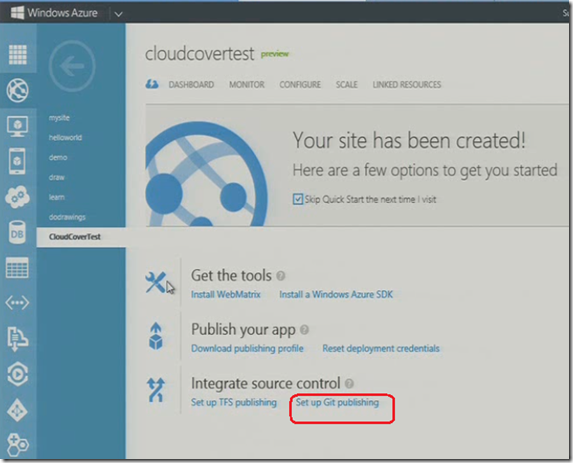Screen dimensions: 573x463
Task: Select dodrawings in the site list
Action: click(x=67, y=217)
